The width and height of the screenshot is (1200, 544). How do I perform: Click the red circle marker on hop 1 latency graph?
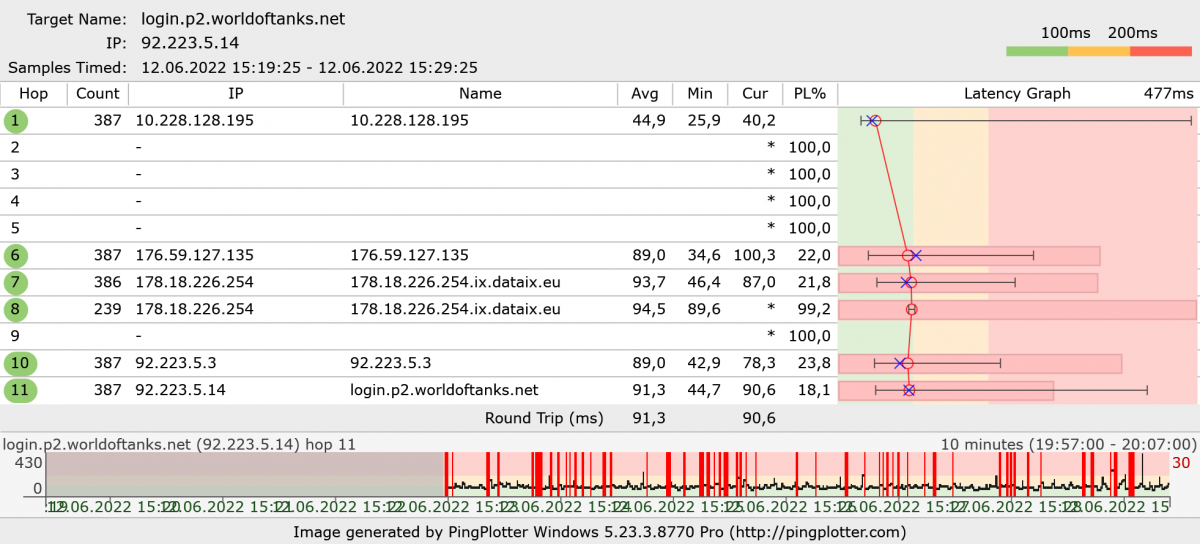(875, 121)
